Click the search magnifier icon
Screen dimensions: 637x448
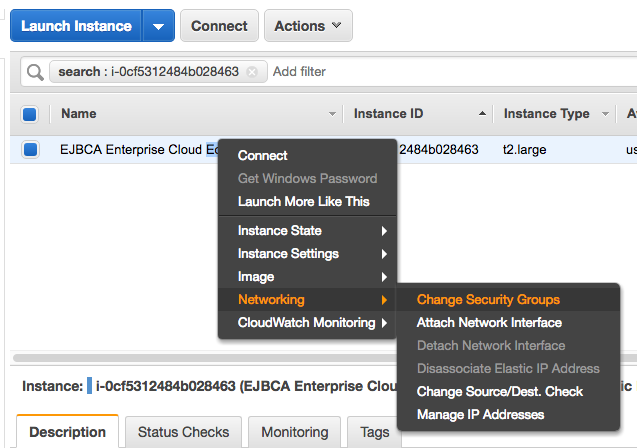(x=35, y=72)
